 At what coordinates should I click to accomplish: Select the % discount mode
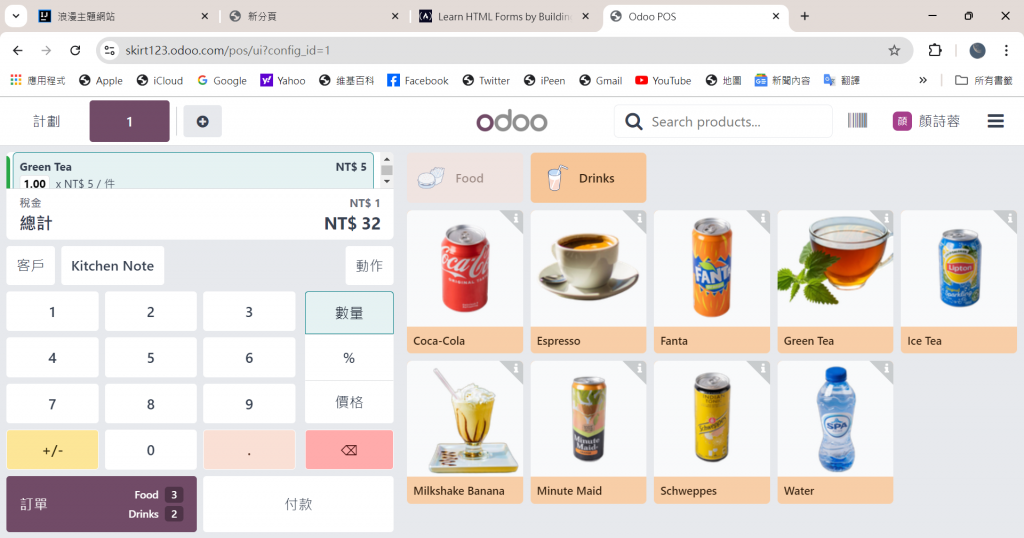coord(349,358)
